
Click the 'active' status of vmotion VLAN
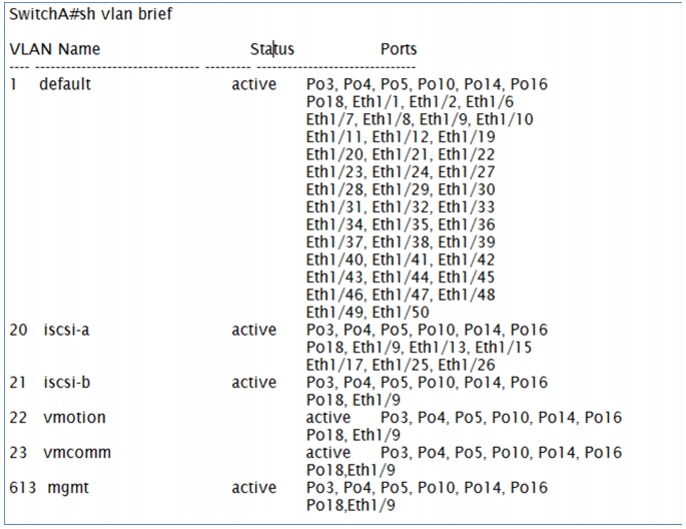pyautogui.click(x=328, y=417)
